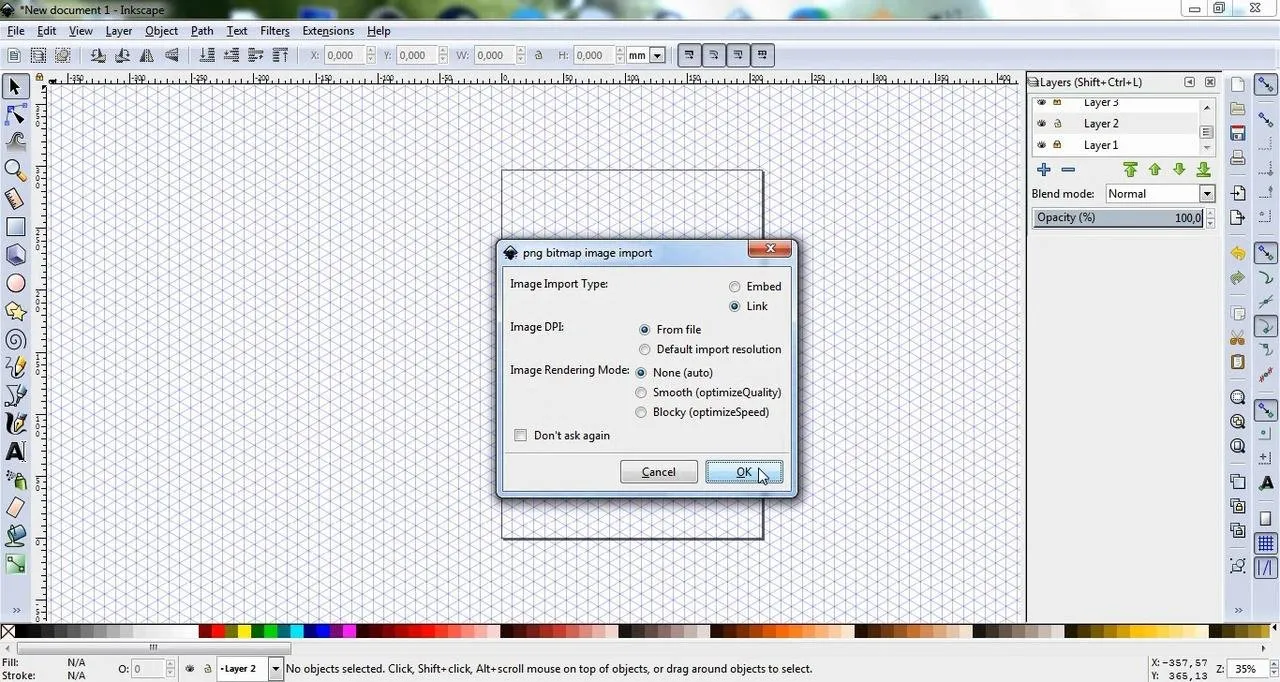Select the Pencil freehand tool
1280x682 pixels.
tap(15, 368)
